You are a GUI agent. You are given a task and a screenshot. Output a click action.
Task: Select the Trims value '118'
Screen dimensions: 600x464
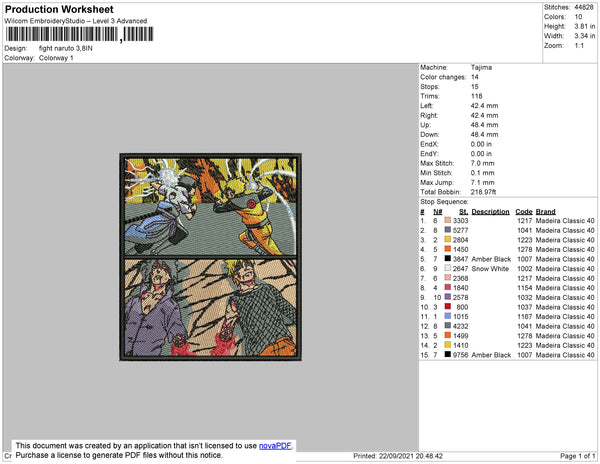[x=476, y=96]
